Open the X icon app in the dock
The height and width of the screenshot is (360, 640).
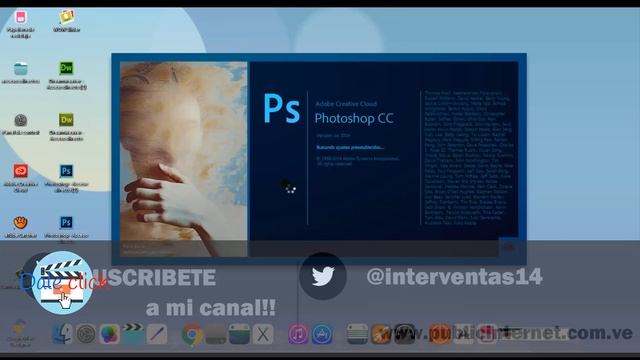263,335
